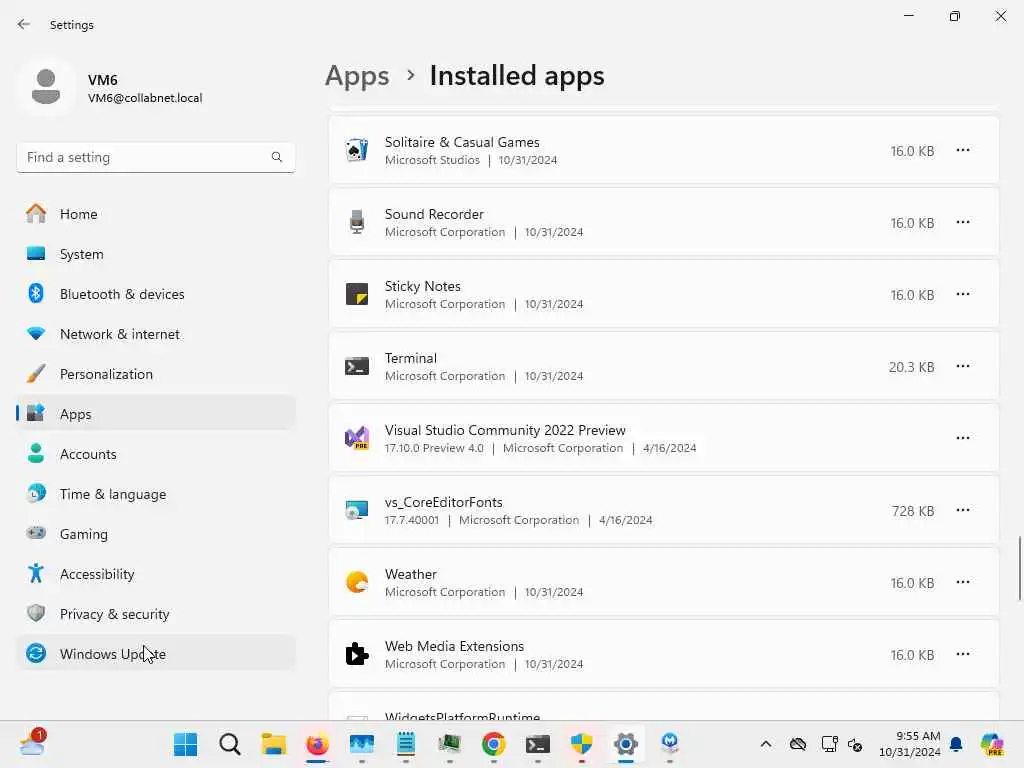The height and width of the screenshot is (768, 1024).
Task: Click the Sound Recorder microphone icon
Action: (357, 222)
